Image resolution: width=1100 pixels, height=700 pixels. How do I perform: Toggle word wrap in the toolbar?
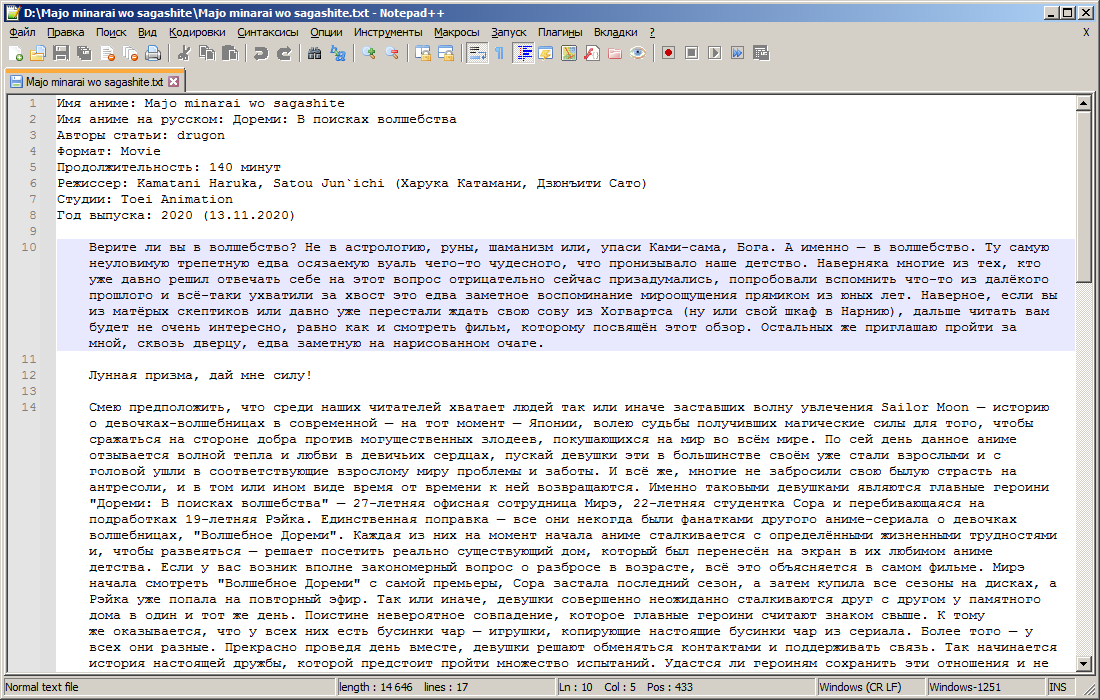[x=476, y=53]
